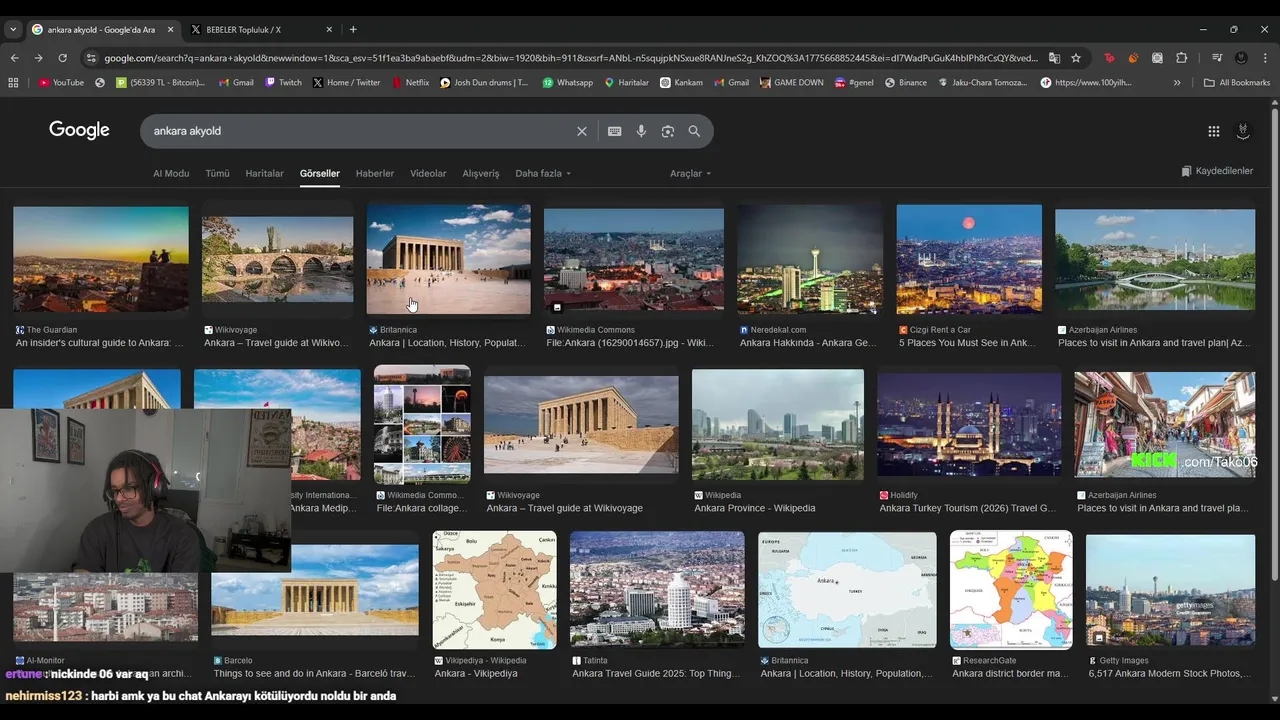Image resolution: width=1280 pixels, height=720 pixels.
Task: Open Kaydedilenler saved items
Action: click(1217, 171)
